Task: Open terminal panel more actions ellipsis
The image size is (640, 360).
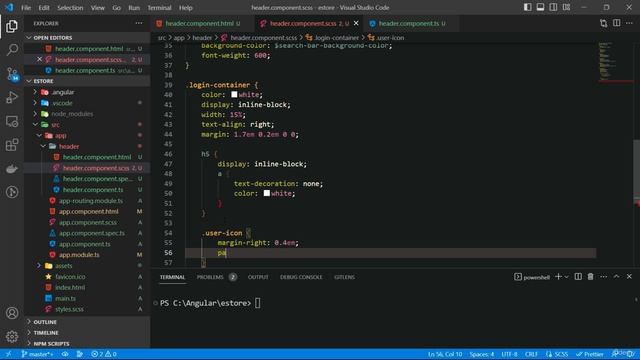Action: pos(603,277)
